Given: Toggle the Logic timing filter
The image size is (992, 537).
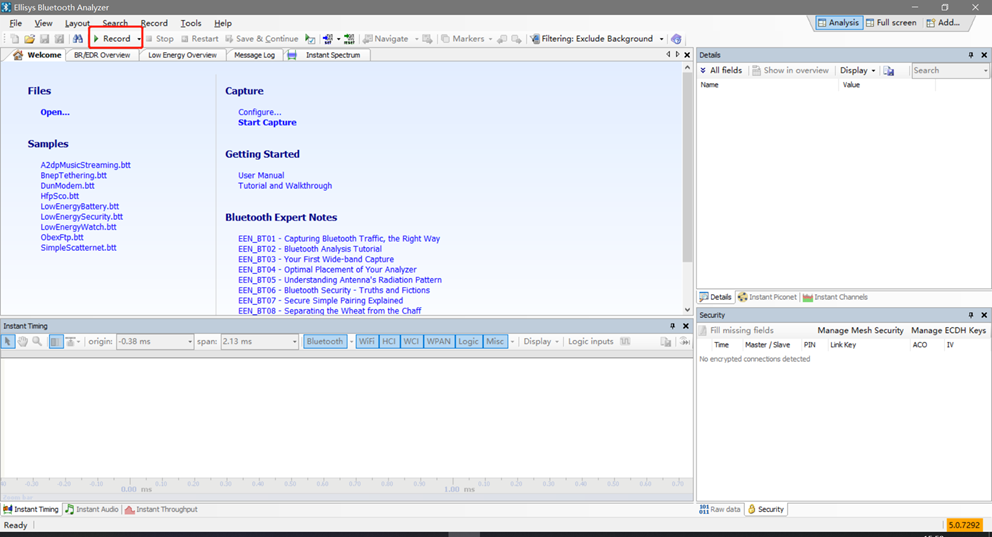Looking at the screenshot, I should [468, 342].
